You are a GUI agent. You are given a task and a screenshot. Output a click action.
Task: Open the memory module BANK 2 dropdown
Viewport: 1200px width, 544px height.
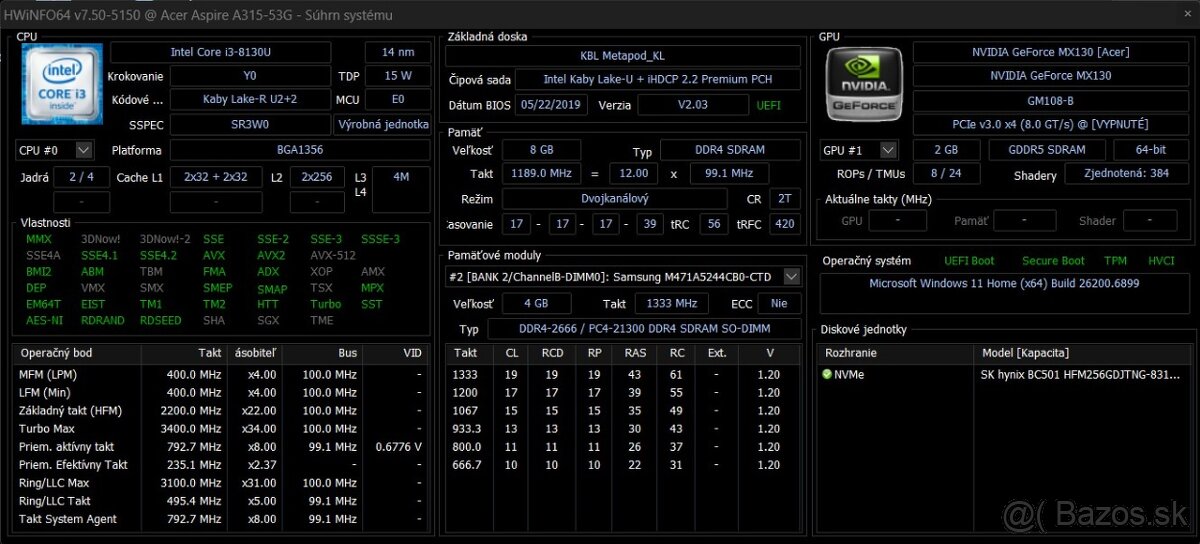point(623,276)
